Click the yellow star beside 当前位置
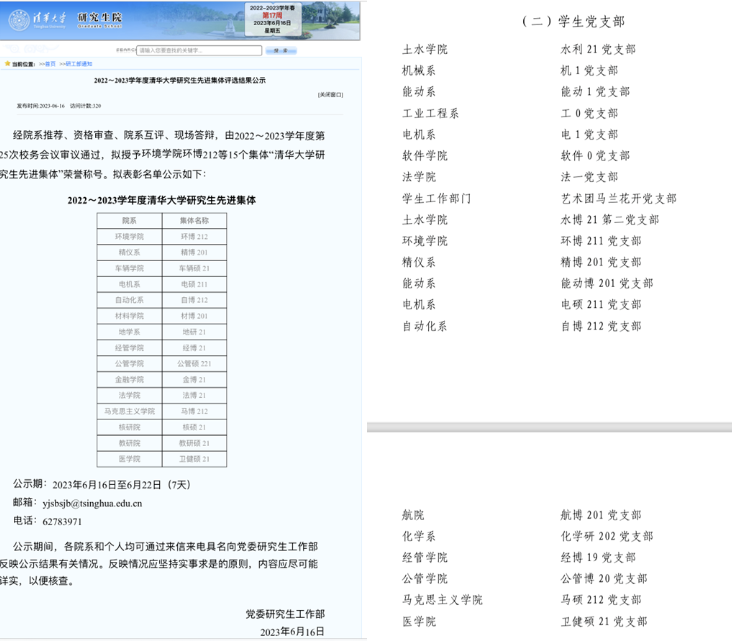This screenshot has width=732, height=642. pos(8,63)
